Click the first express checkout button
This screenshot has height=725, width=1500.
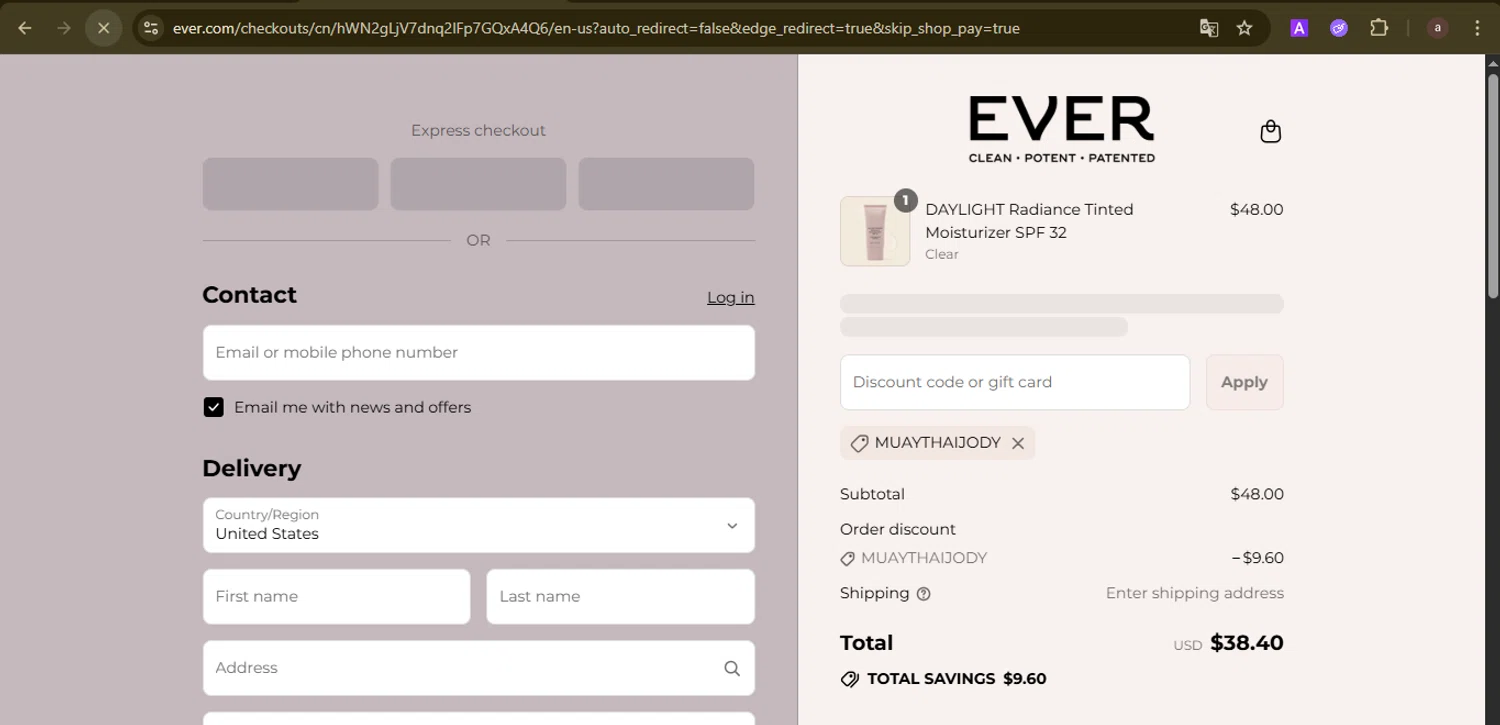tap(290, 184)
